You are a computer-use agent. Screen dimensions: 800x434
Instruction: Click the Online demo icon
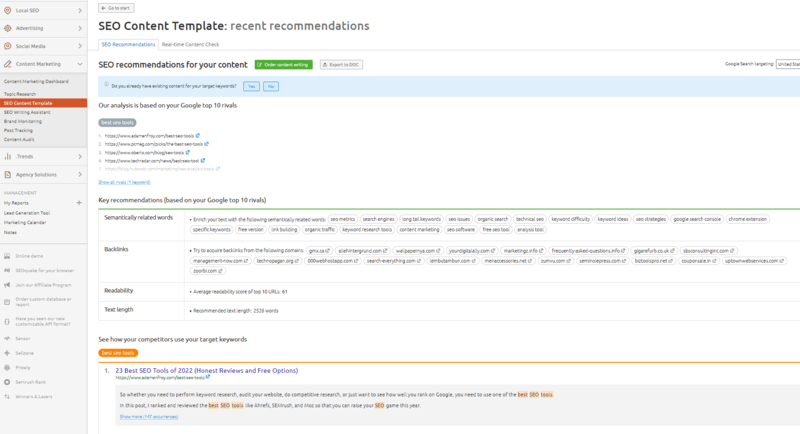click(7, 256)
